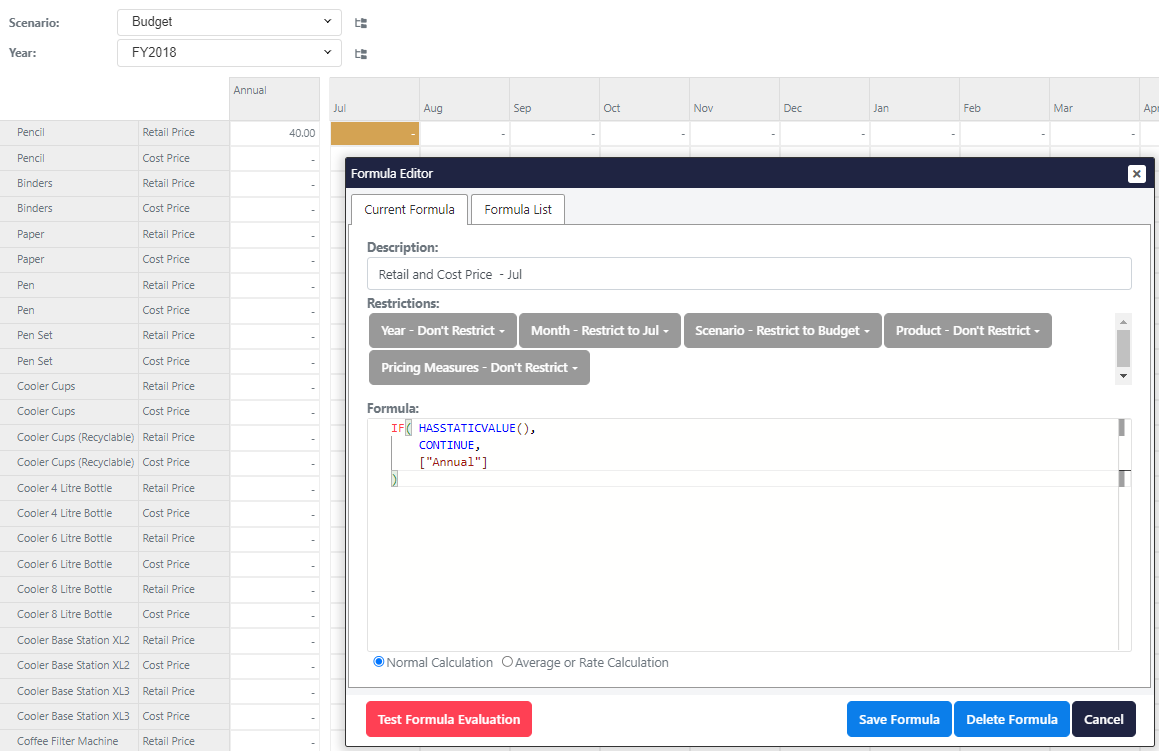Open the Scenario Budget dropdown

click(229, 22)
